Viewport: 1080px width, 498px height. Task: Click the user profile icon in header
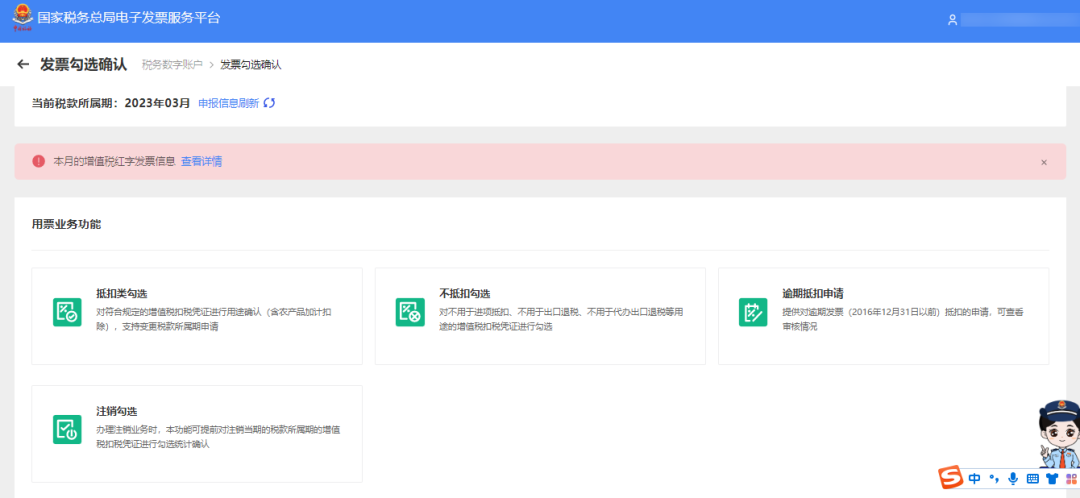point(953,20)
